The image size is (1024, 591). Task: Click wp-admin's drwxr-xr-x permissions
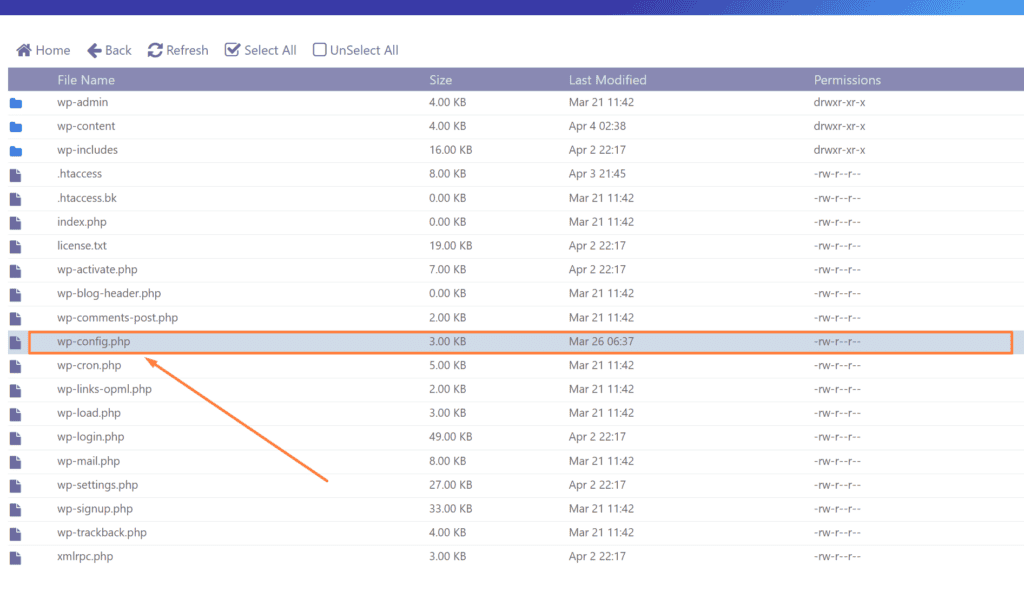coord(840,102)
